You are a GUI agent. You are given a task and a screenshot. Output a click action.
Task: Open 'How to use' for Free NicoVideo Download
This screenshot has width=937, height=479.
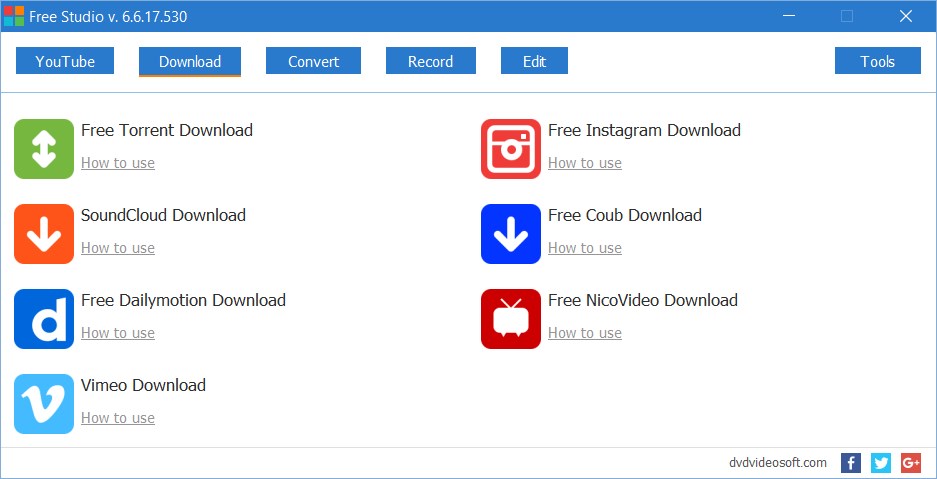point(585,333)
